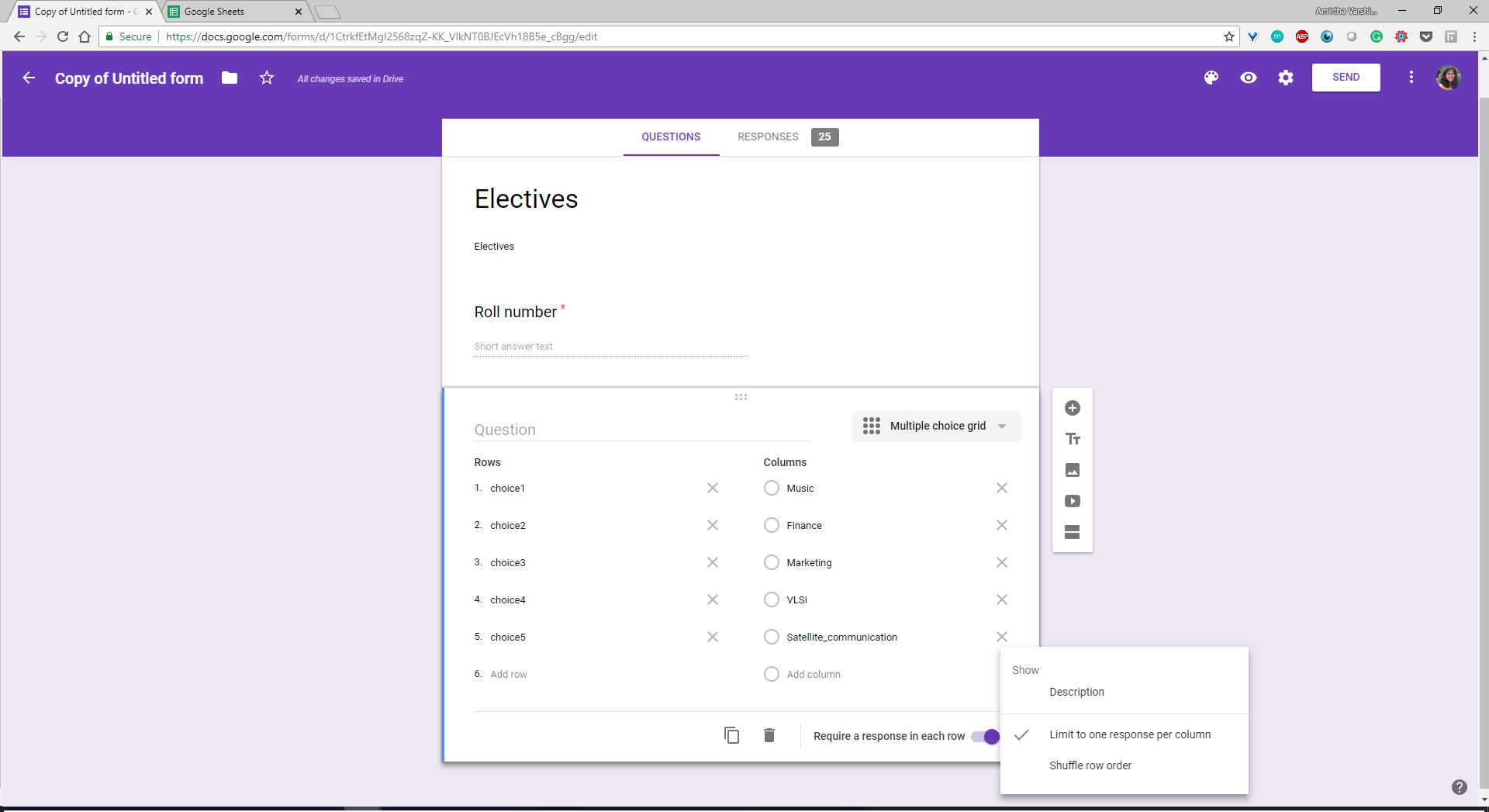This screenshot has height=812, width=1489.
Task: Edit the Electives form description
Action: tap(494, 246)
